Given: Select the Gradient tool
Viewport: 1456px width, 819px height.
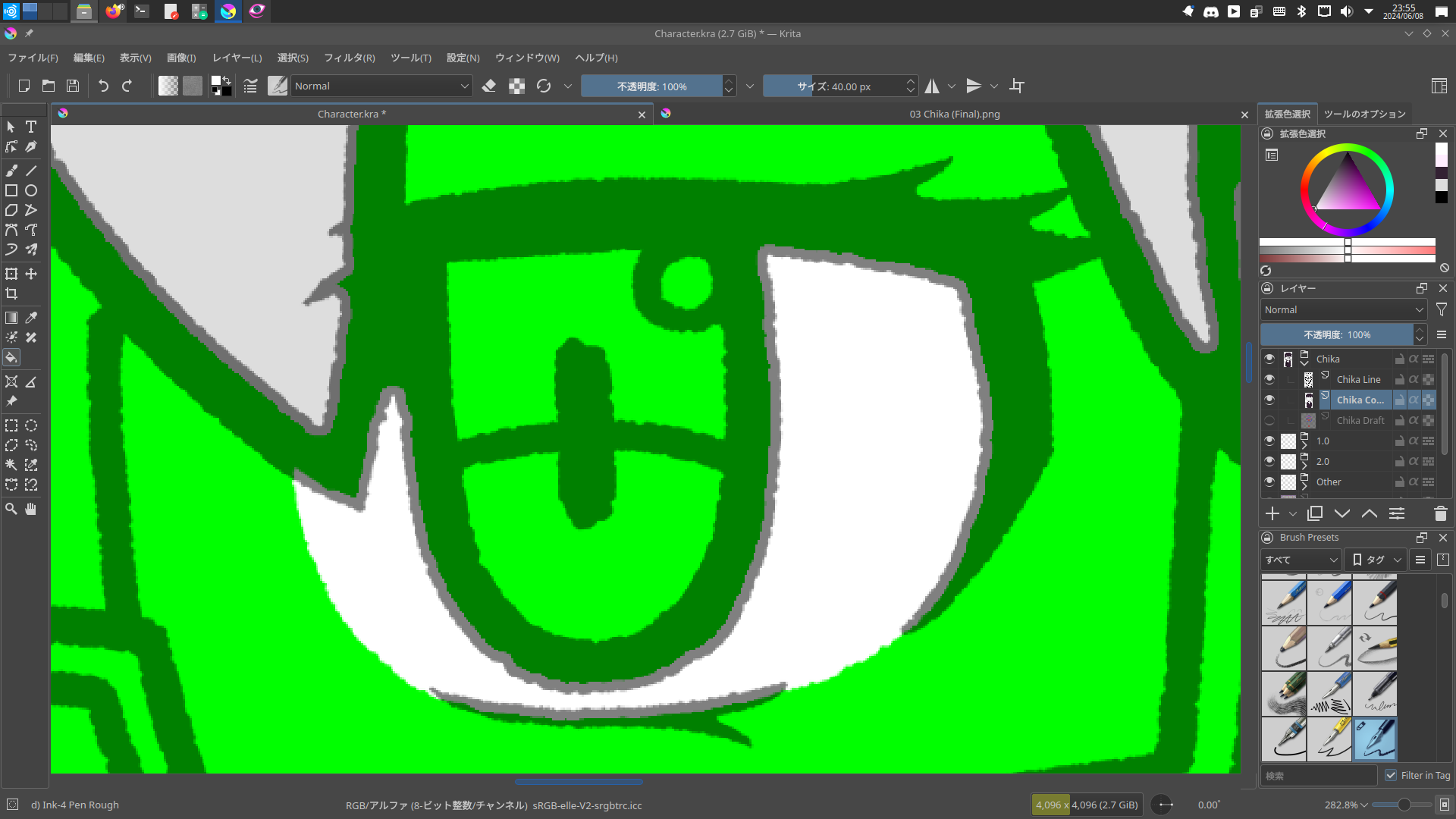Looking at the screenshot, I should [x=11, y=318].
